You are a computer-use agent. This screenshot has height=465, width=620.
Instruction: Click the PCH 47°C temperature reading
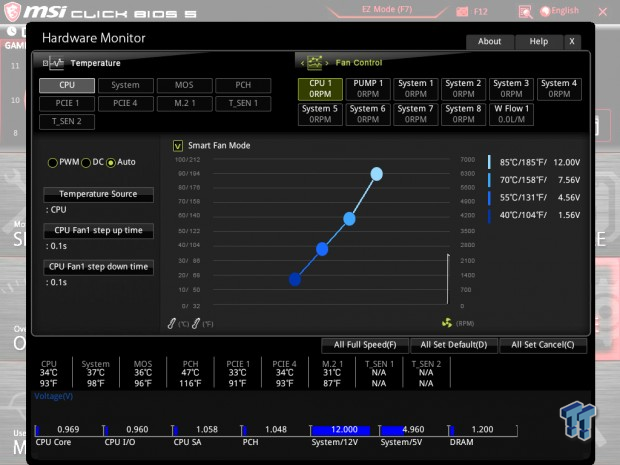(x=190, y=373)
